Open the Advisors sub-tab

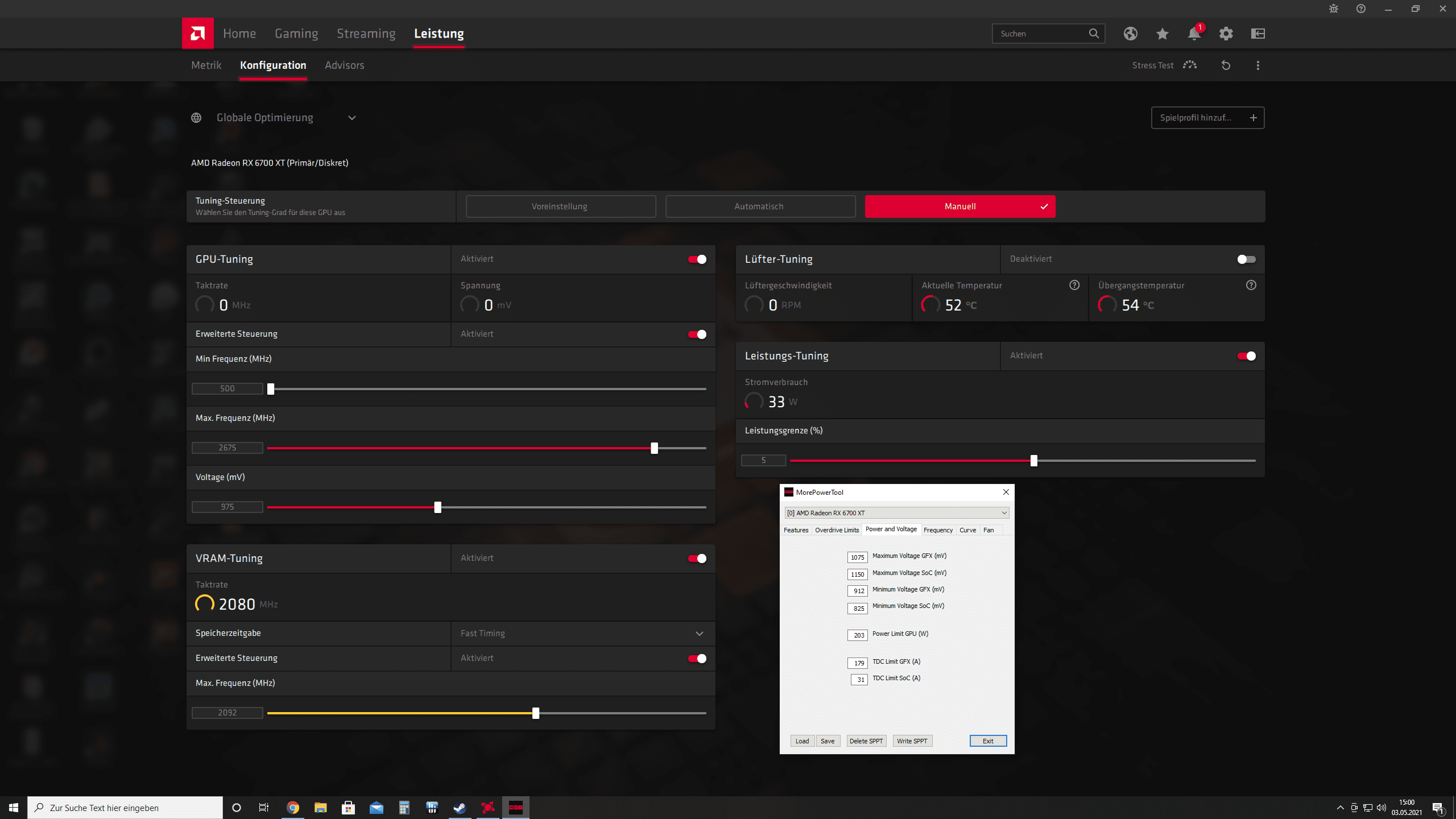tap(344, 65)
